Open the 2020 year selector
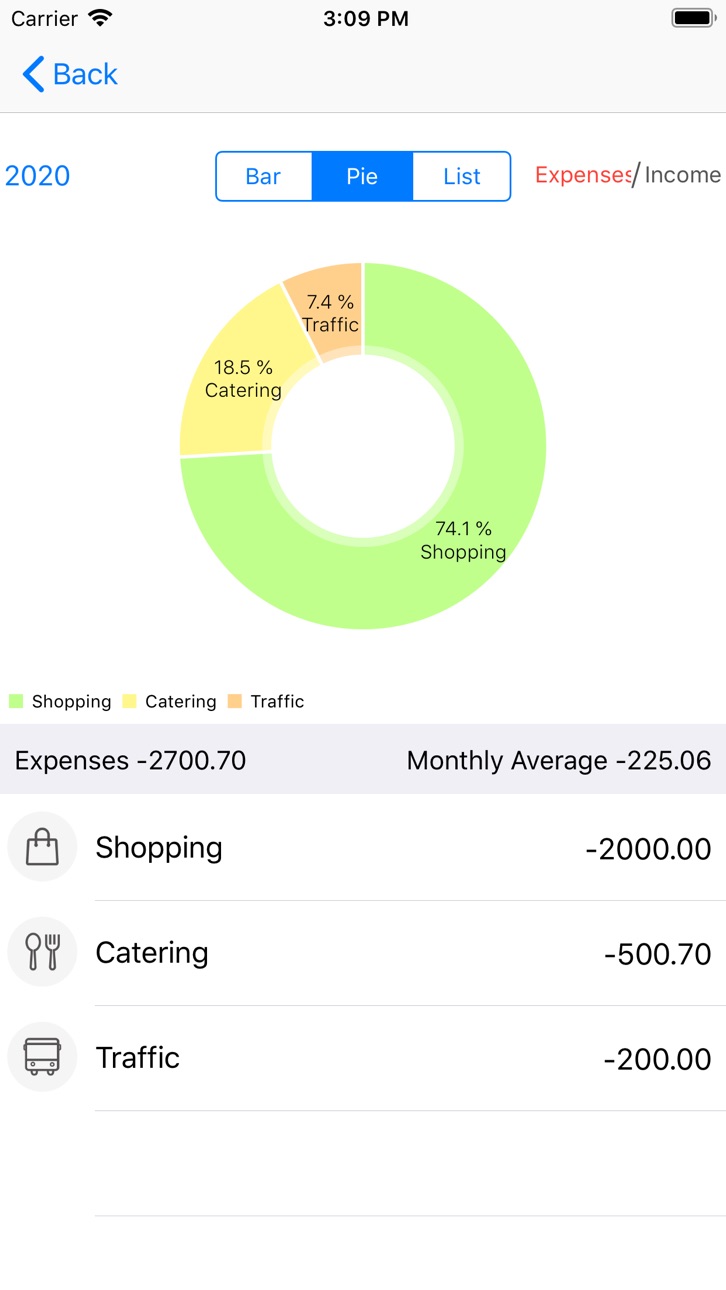The height and width of the screenshot is (1290, 726). pos(38,176)
